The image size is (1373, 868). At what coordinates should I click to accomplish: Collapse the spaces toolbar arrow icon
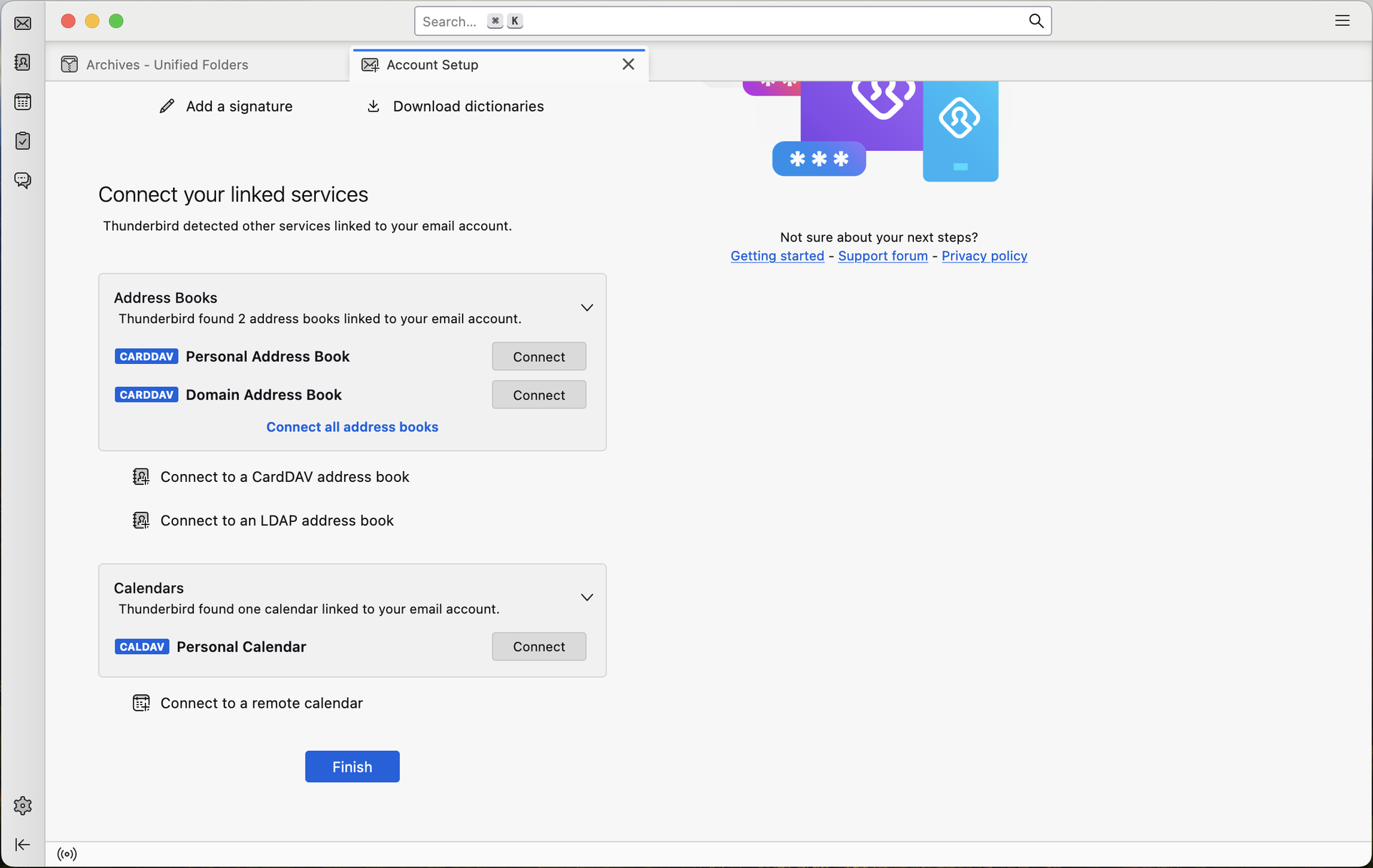(23, 844)
